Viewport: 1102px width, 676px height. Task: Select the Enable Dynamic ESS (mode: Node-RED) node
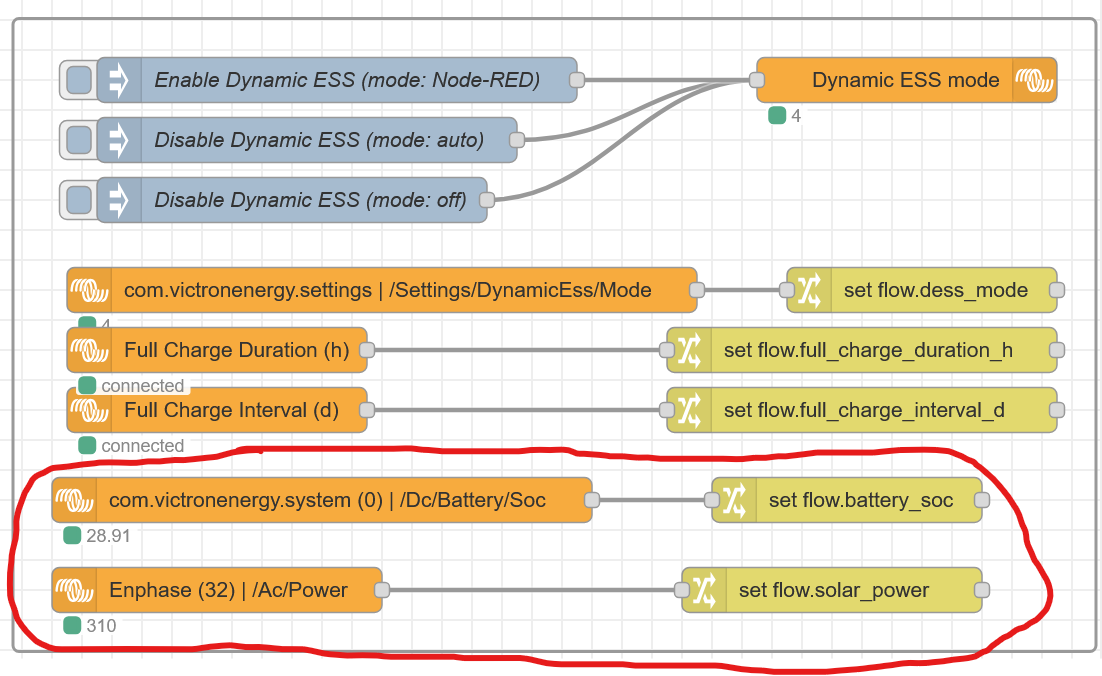(x=337, y=80)
